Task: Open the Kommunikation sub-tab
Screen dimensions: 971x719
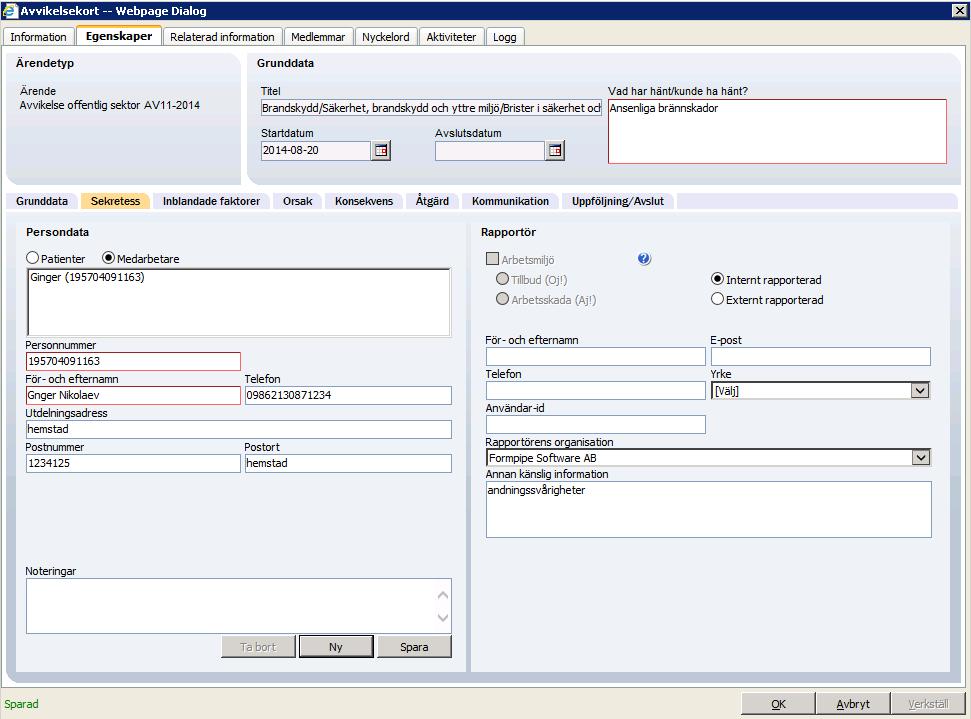Action: click(x=510, y=201)
